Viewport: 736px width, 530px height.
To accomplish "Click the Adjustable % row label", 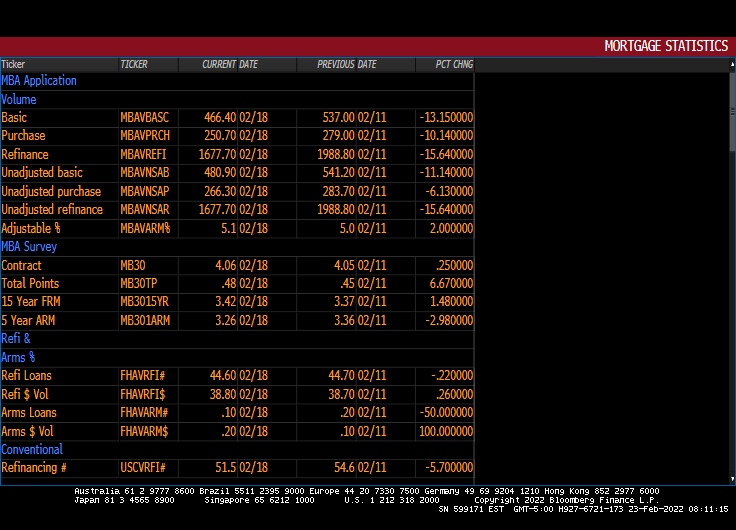I will pyautogui.click(x=31, y=228).
